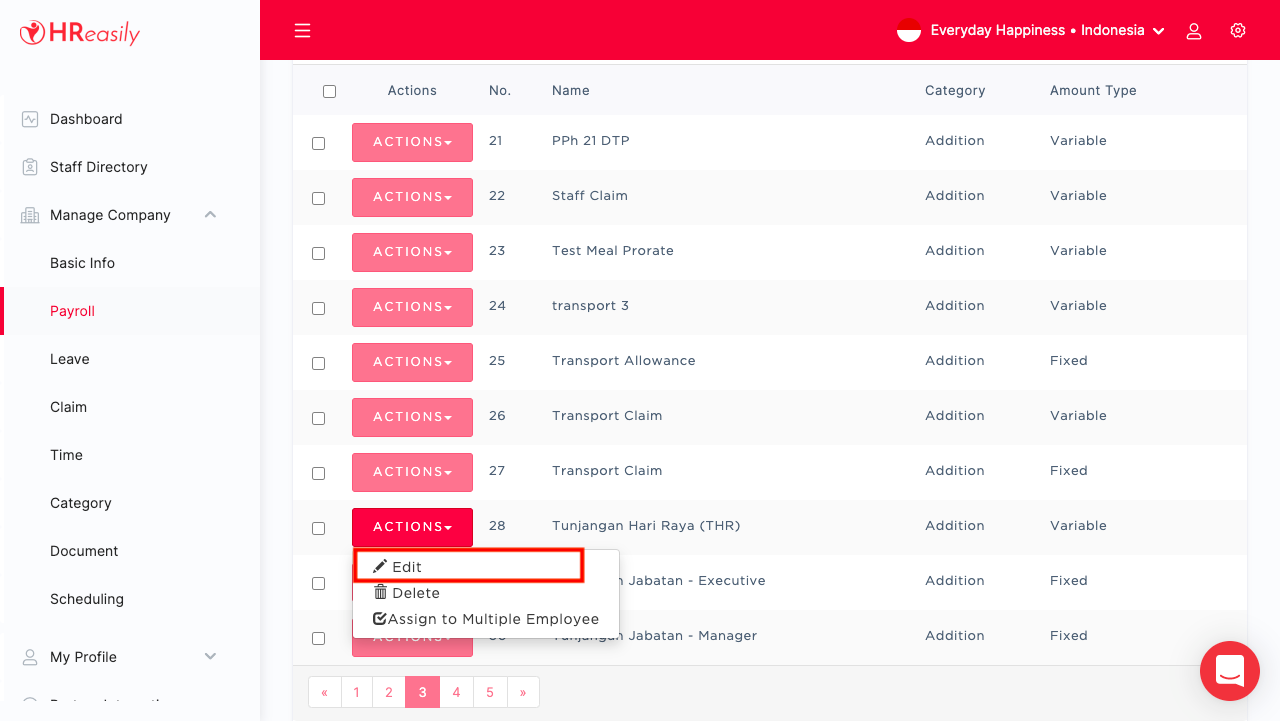The height and width of the screenshot is (721, 1280).
Task: Check the box for PPh 21 DTP row
Action: tap(318, 143)
